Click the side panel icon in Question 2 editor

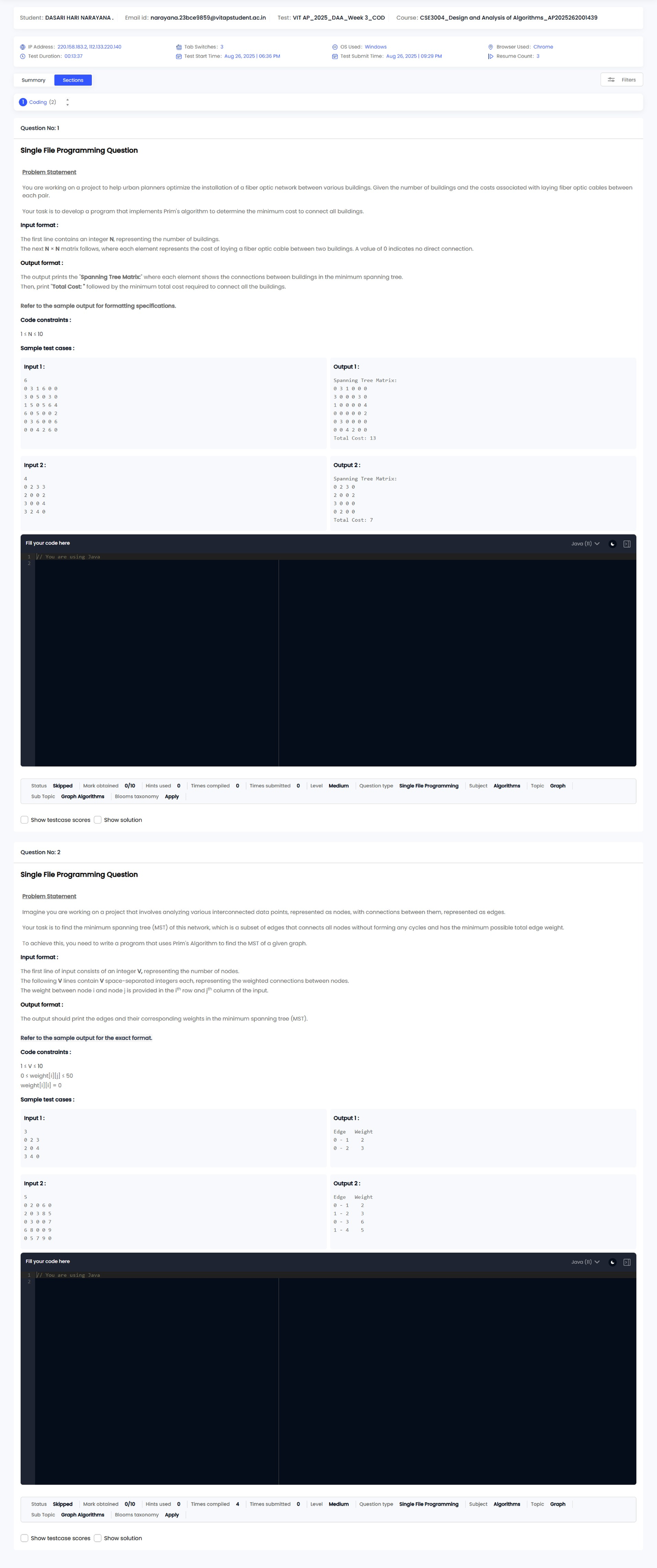coord(626,1262)
